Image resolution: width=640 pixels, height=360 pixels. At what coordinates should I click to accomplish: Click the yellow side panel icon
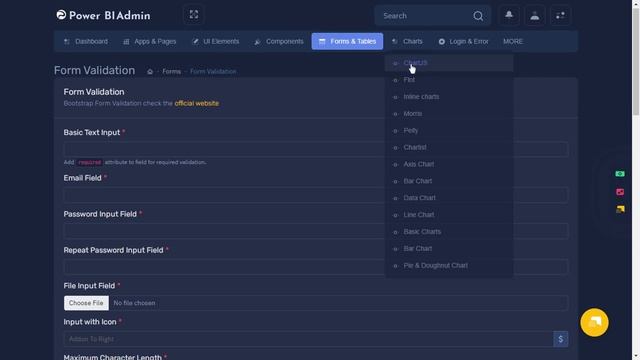[x=620, y=209]
